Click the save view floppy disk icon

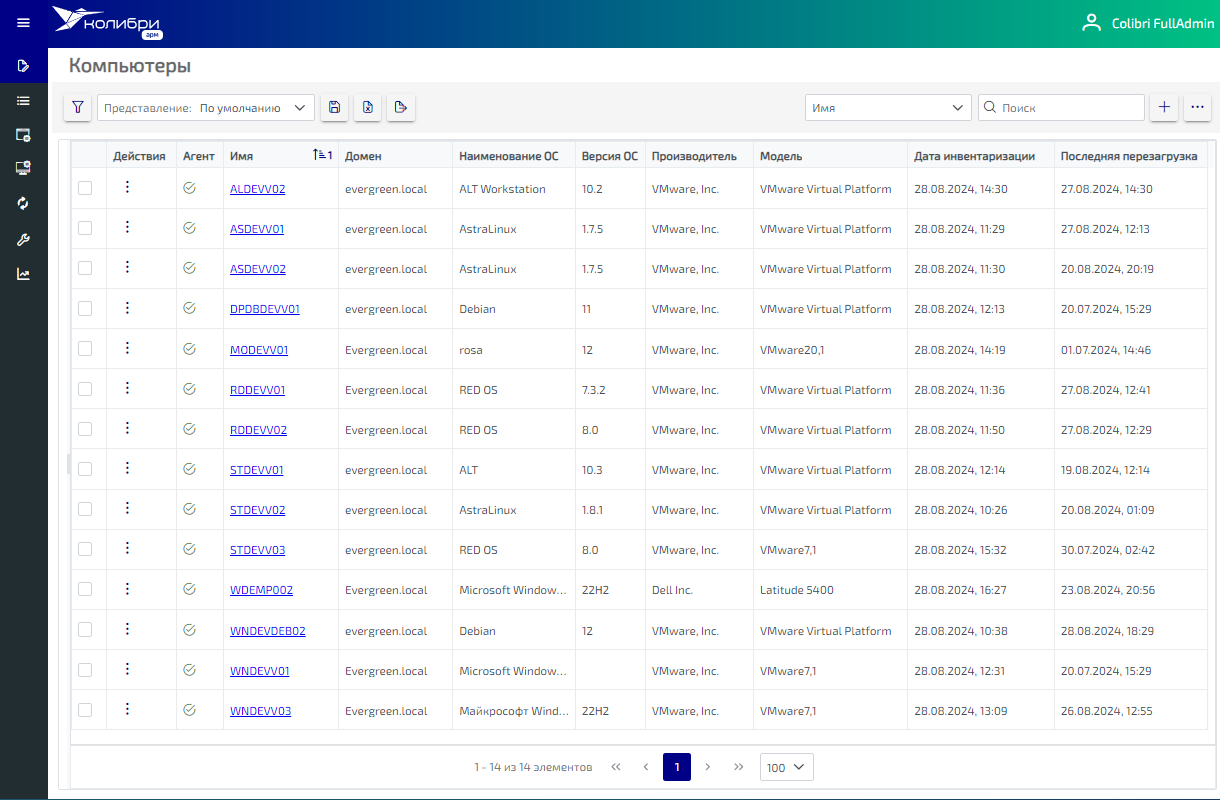335,108
